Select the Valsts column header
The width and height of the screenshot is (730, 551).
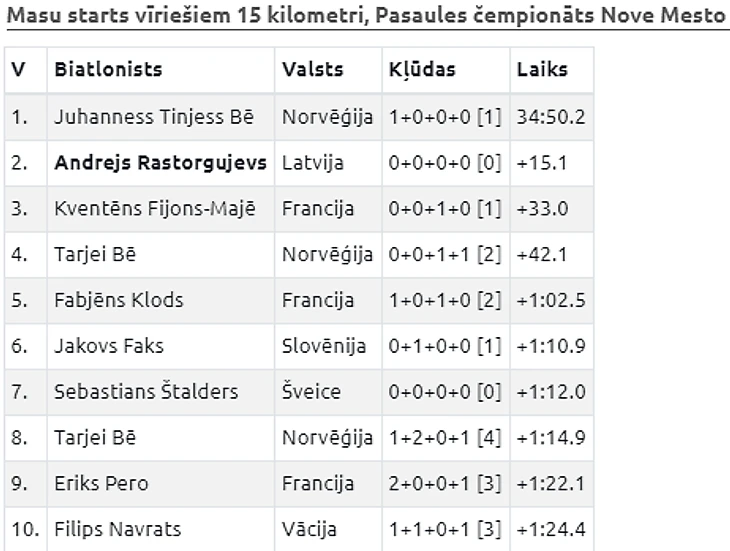[312, 70]
